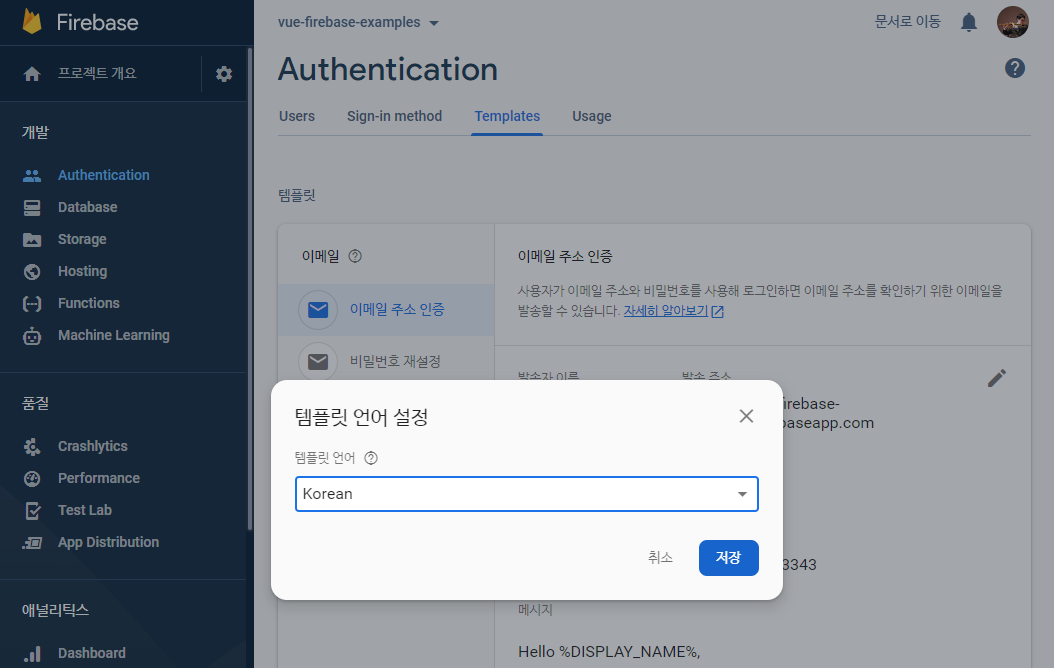Viewport: 1054px width, 668px height.
Task: Click the Dashboard bar chart icon
Action: [x=32, y=654]
